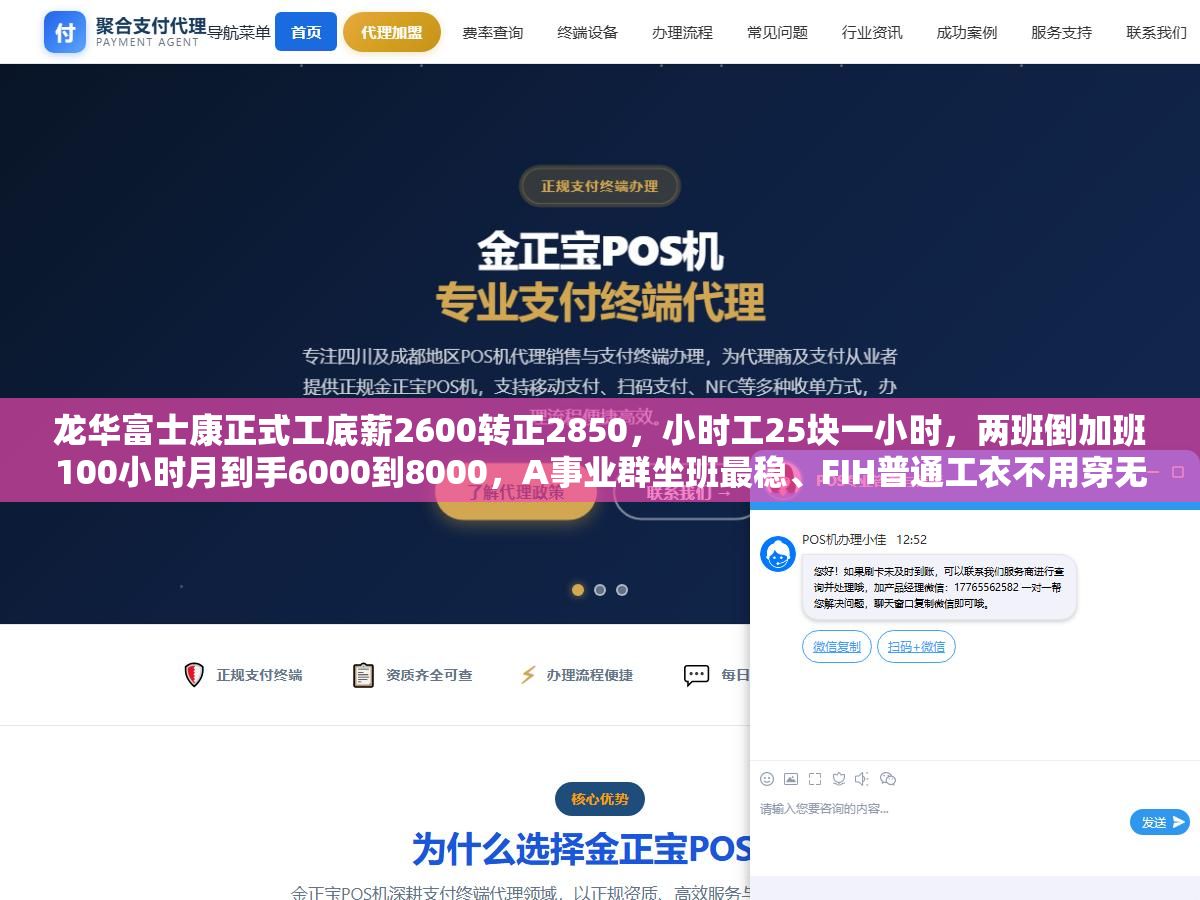Toggle the chat sound speaker icon
The image size is (1200, 900).
[862, 779]
